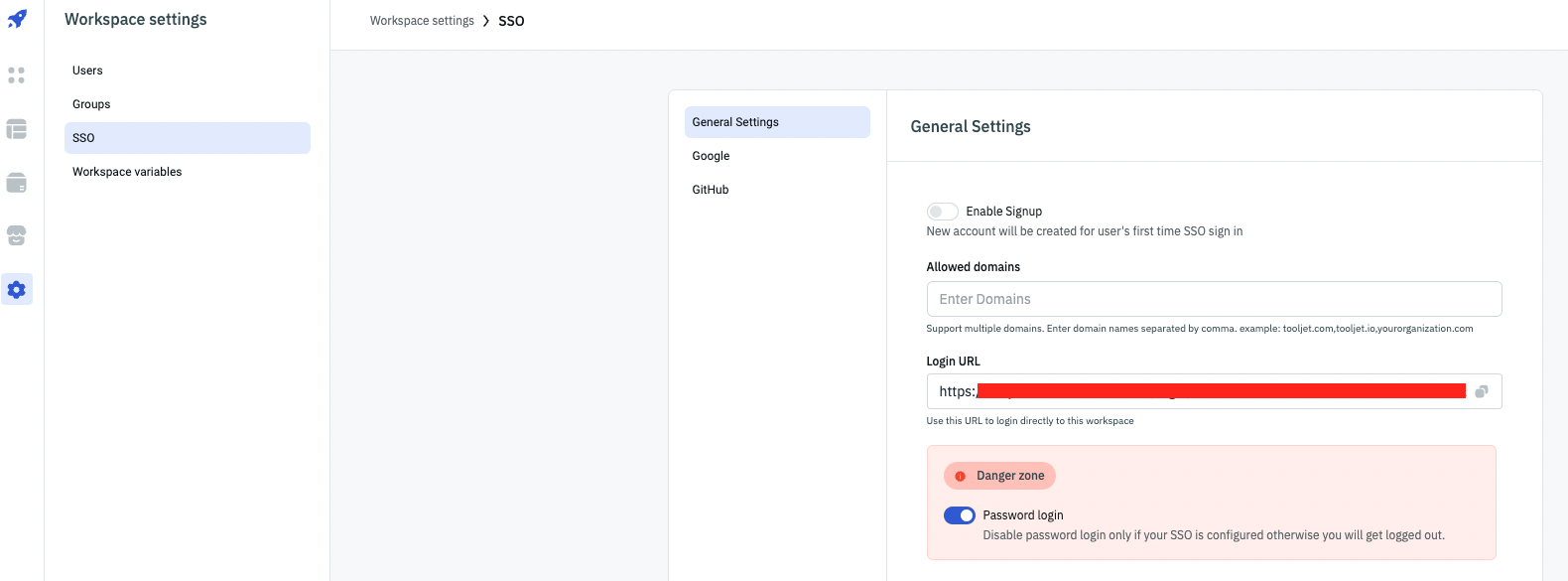Copy the Login URL using copy icon
1568x581 pixels.
tap(1481, 391)
